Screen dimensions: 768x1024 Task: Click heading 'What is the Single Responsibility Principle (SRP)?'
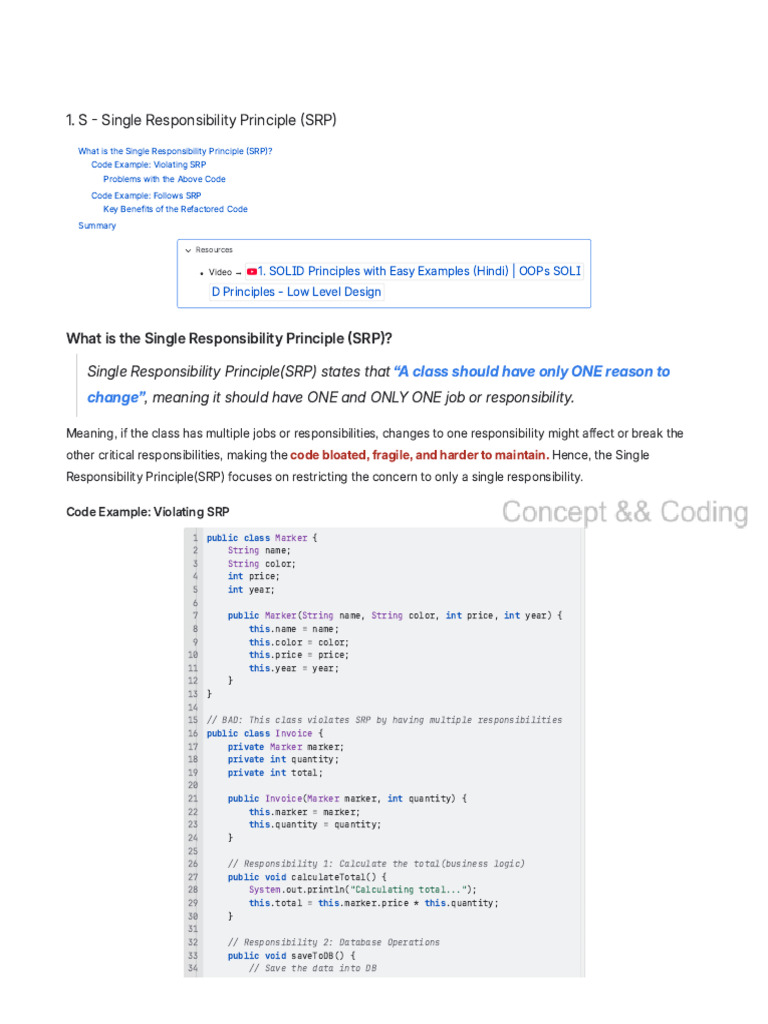tap(229, 338)
